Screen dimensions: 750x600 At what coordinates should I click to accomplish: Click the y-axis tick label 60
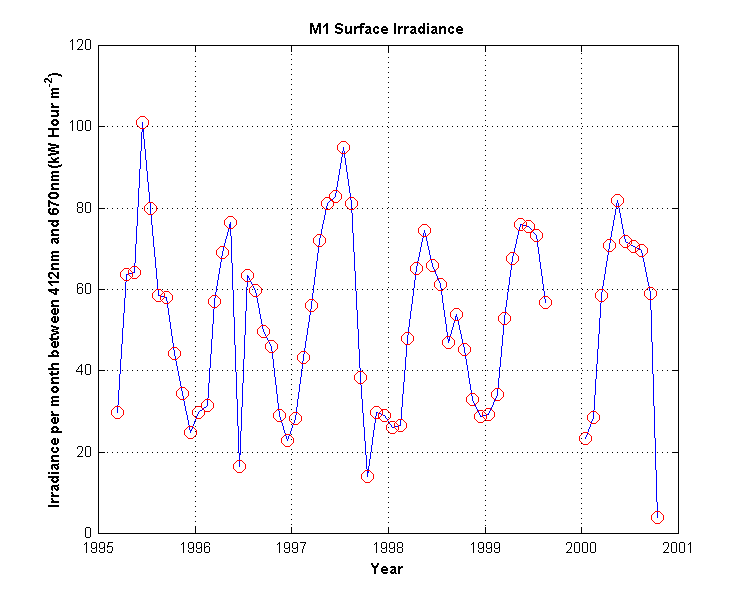[84, 289]
